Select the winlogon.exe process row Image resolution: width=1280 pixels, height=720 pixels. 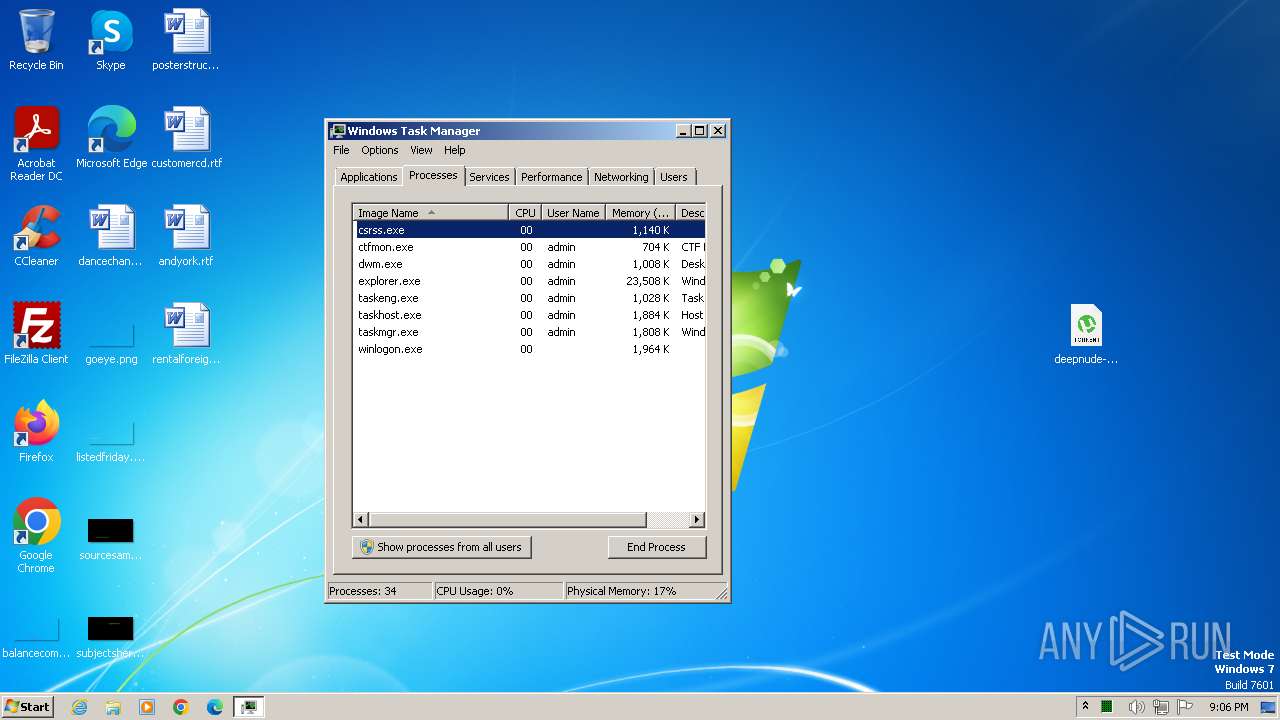(529, 349)
